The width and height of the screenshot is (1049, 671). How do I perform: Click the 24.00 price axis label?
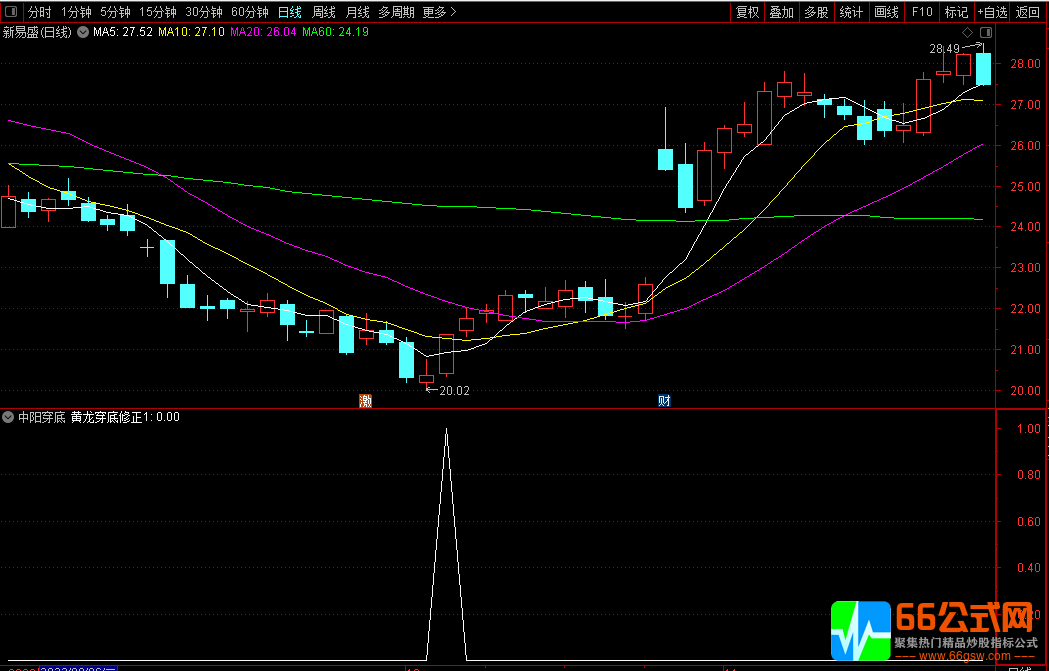click(1027, 227)
